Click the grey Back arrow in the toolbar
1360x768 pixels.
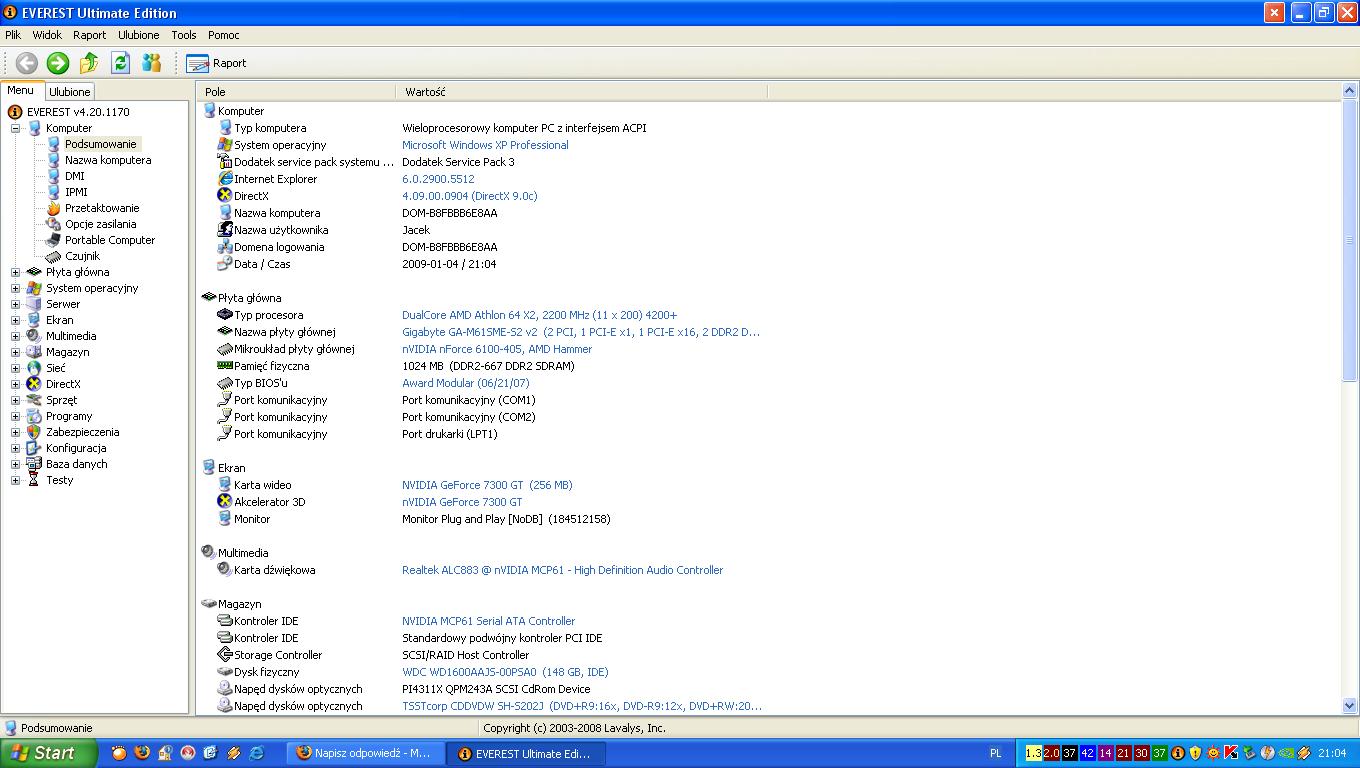click(x=26, y=63)
